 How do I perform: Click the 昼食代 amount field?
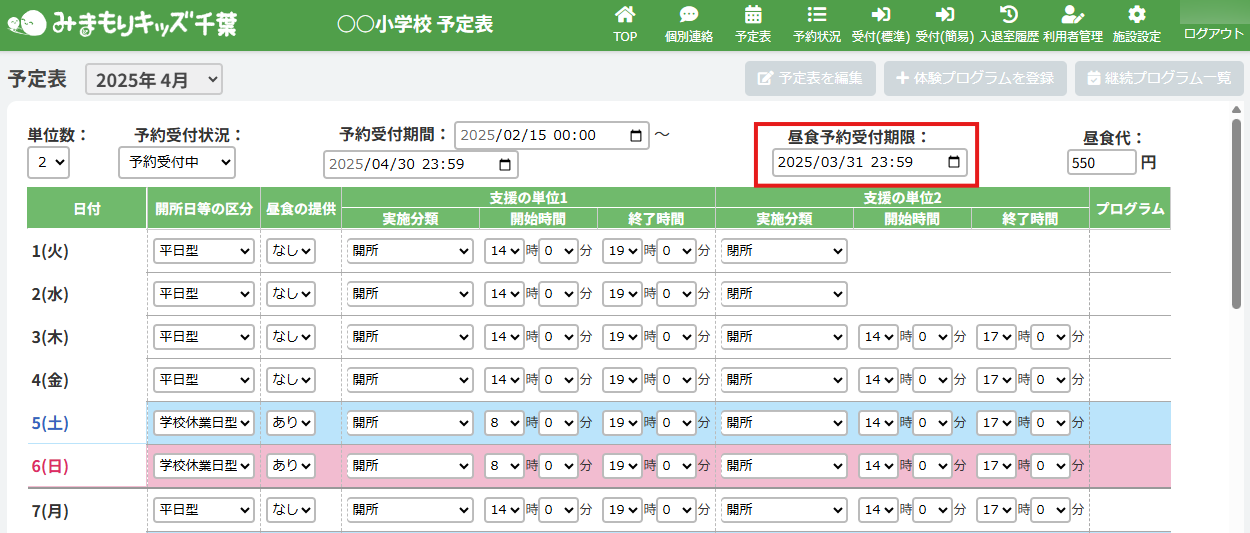coord(1101,162)
